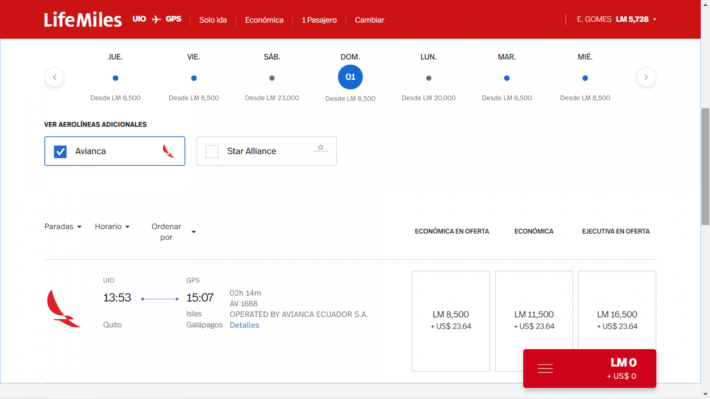Click ECONÓMICA column header
Viewport: 710px width, 399px height.
click(534, 231)
